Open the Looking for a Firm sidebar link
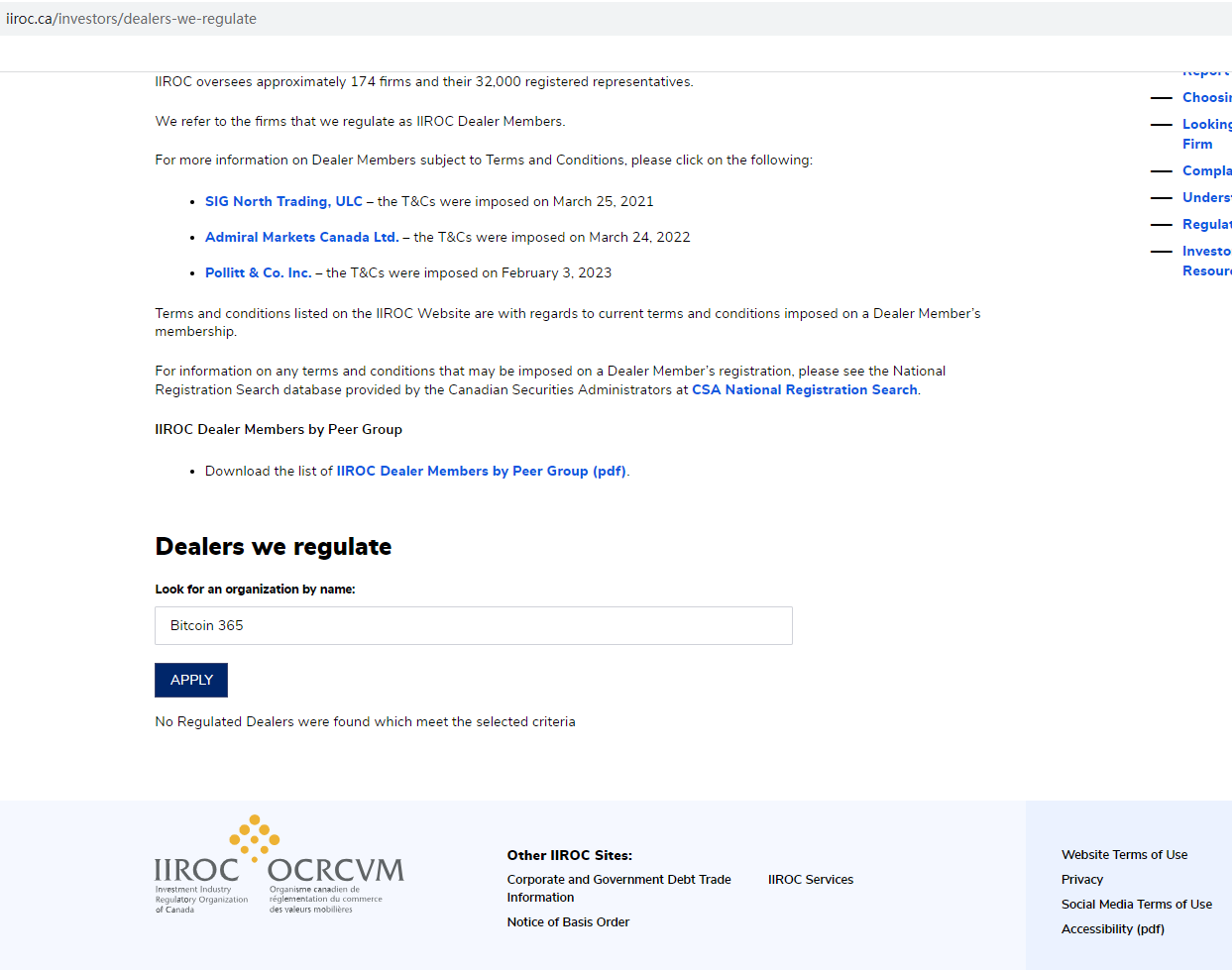 (1206, 134)
